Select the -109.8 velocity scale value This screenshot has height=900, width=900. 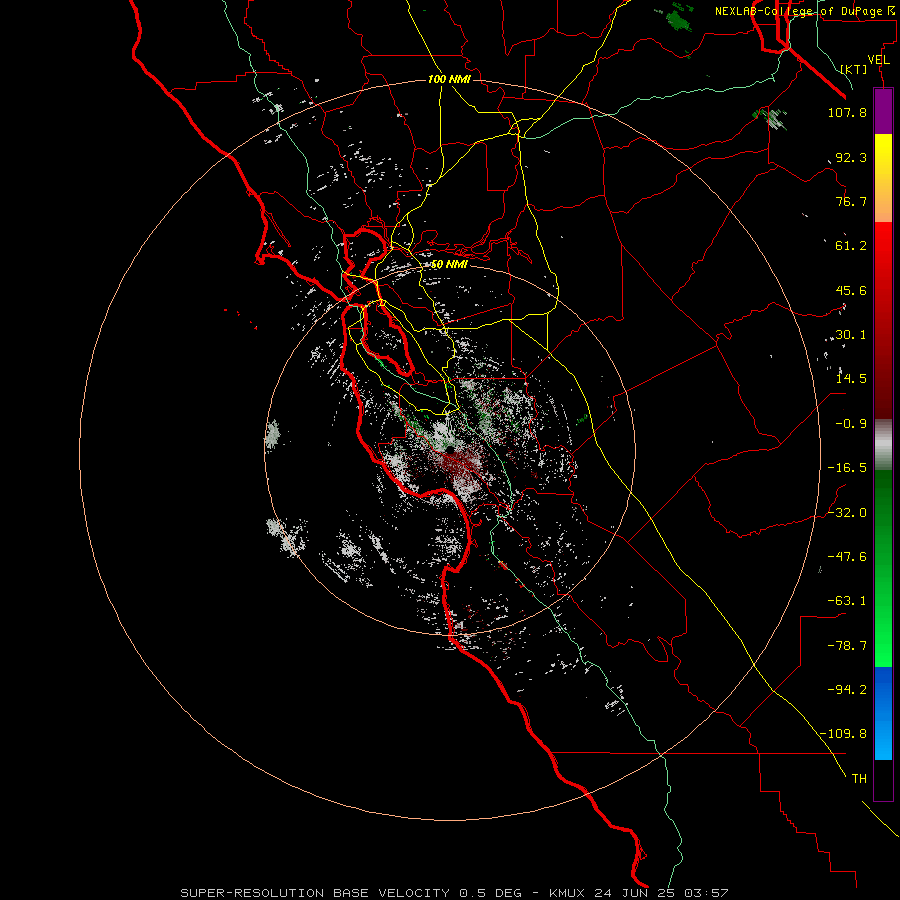coord(844,734)
